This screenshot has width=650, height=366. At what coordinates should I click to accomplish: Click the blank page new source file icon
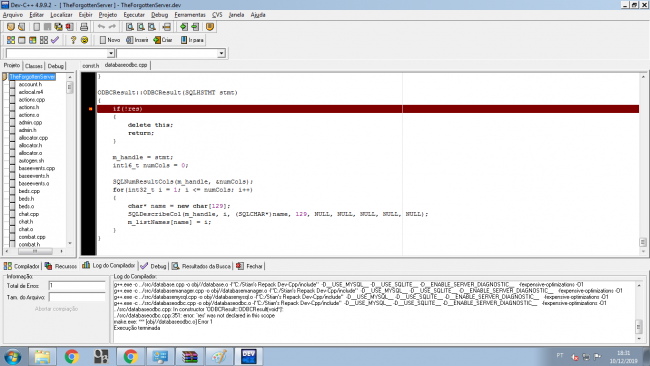(36, 27)
